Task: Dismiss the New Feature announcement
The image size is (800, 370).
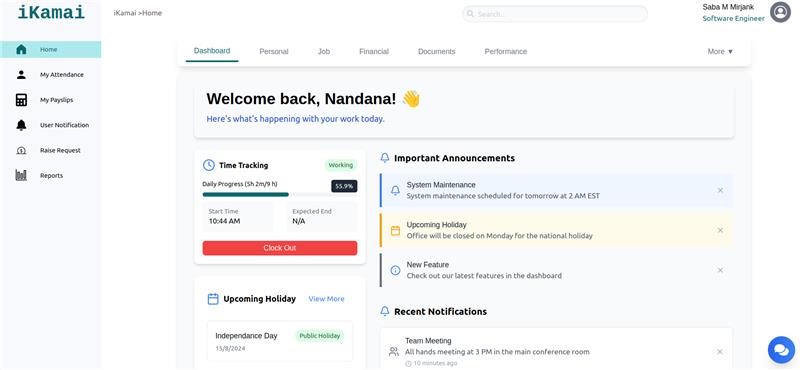Action: pyautogui.click(x=720, y=270)
